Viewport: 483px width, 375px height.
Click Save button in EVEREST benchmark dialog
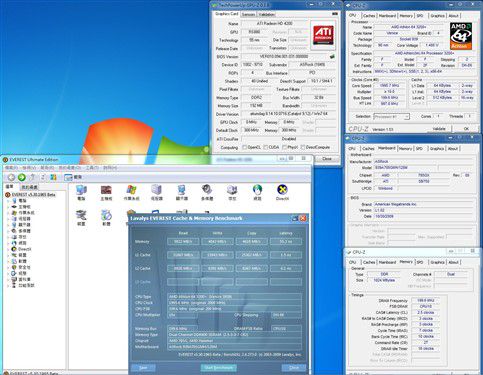[143, 367]
